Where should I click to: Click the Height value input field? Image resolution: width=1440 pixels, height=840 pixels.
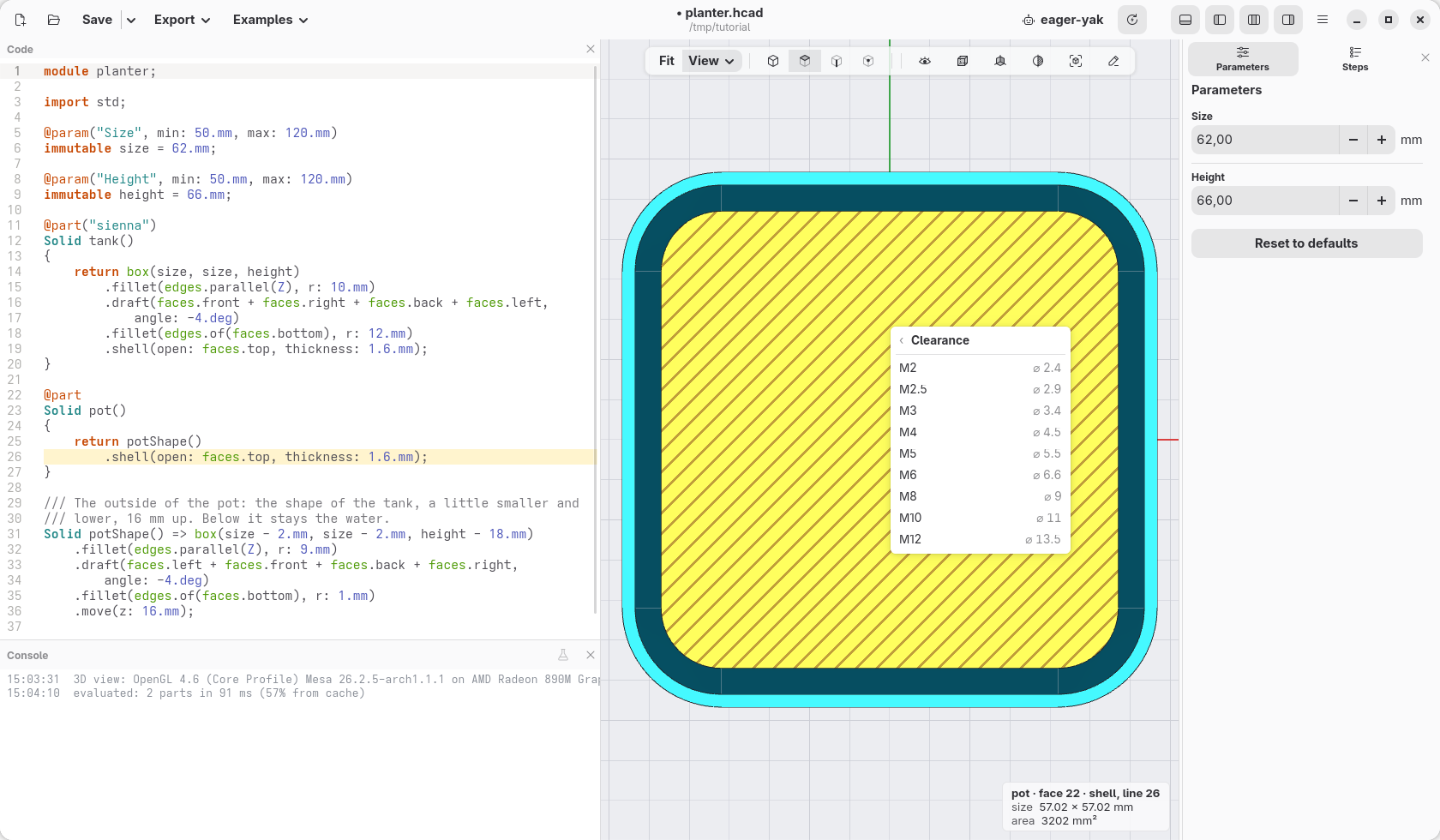click(1265, 201)
